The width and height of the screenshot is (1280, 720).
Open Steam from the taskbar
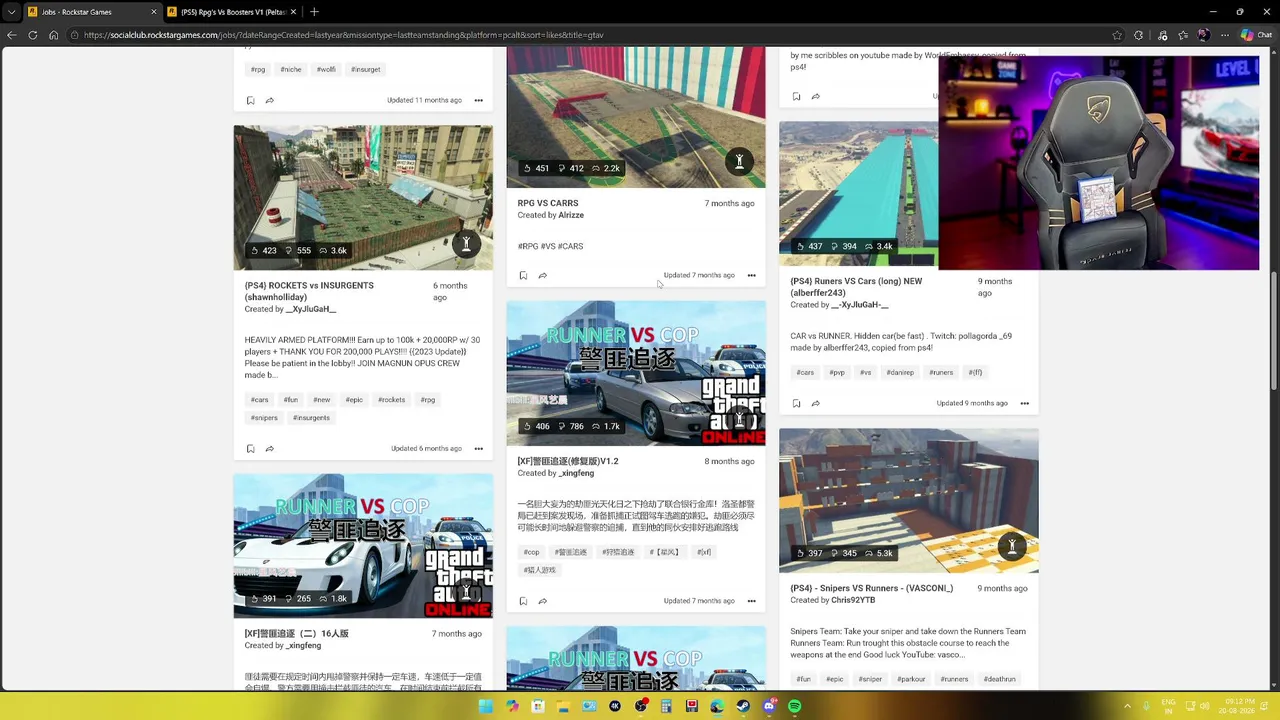click(x=743, y=706)
